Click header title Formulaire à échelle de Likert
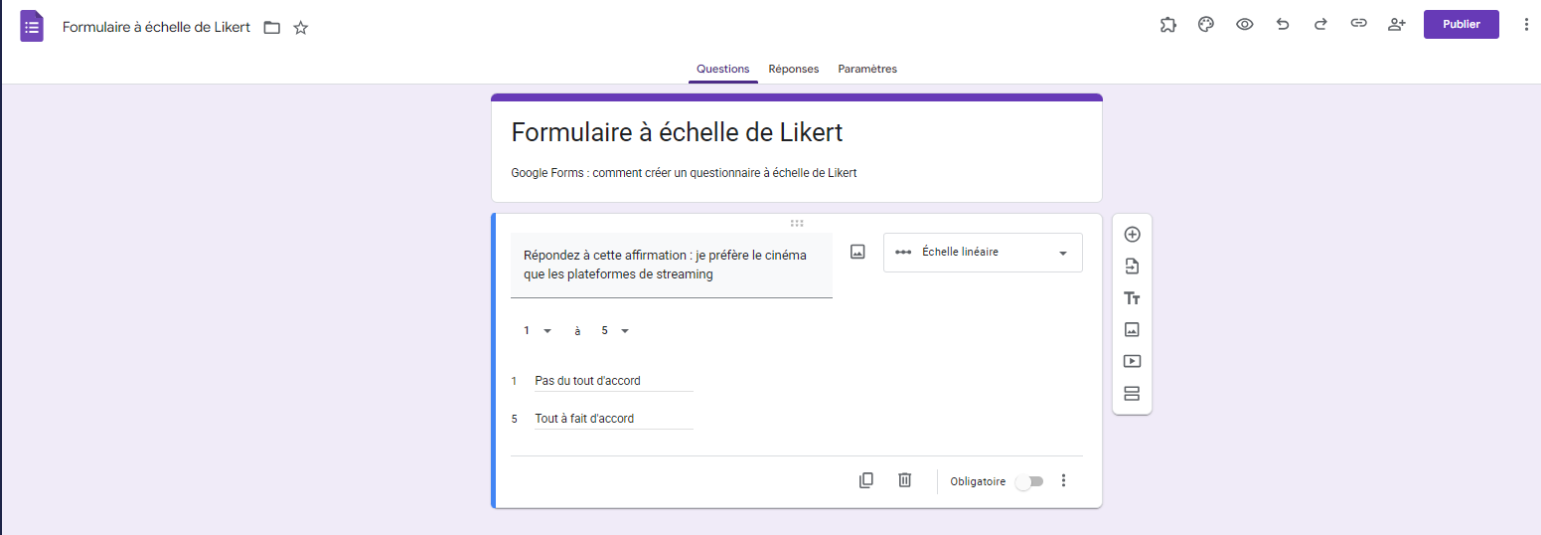The image size is (1541, 535). pos(156,27)
